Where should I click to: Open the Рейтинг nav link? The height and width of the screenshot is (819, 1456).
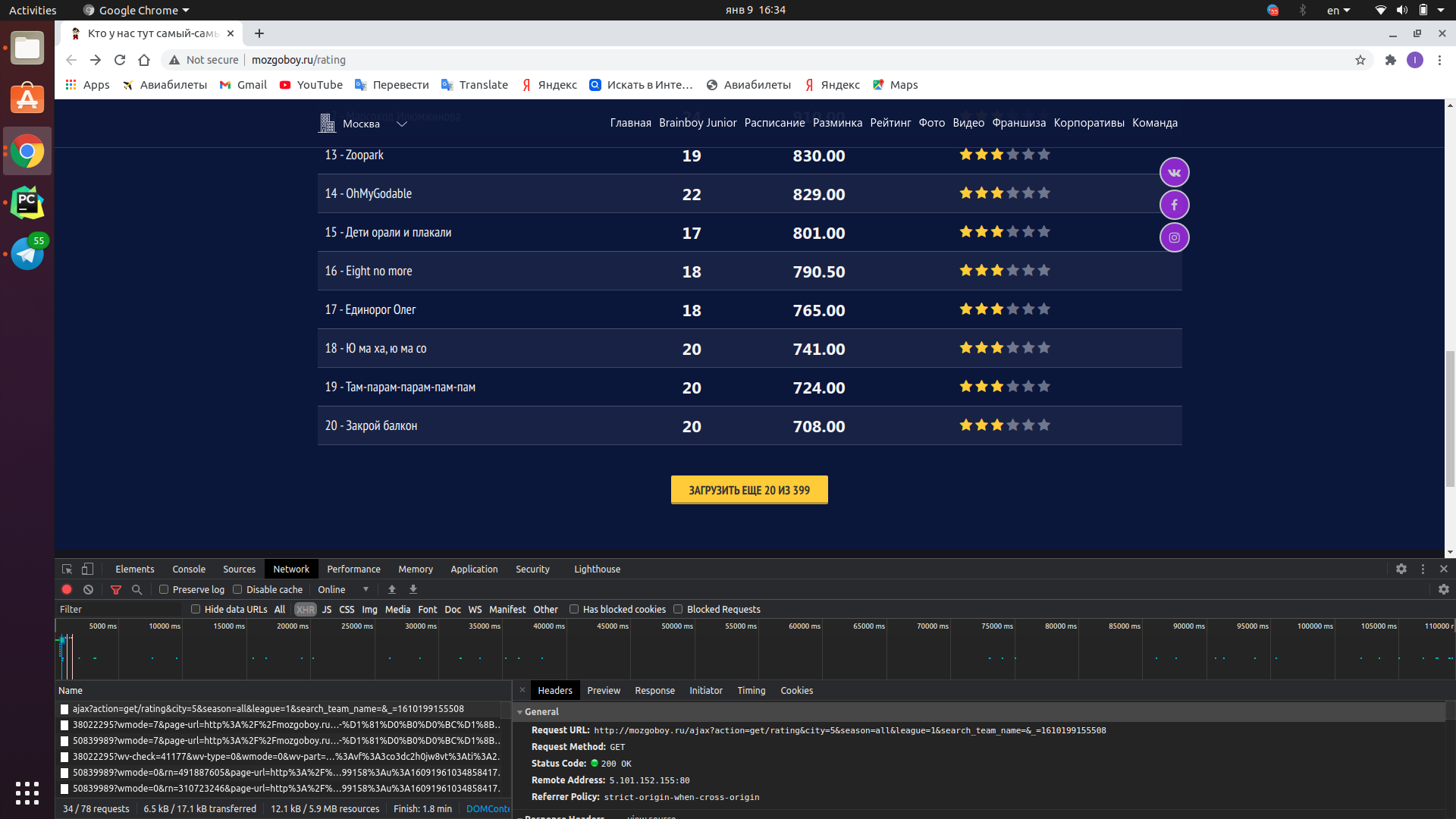pos(890,123)
